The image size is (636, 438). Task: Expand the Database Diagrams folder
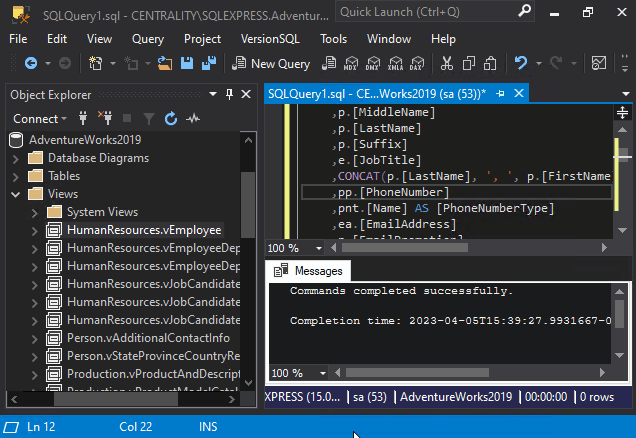tap(16, 159)
